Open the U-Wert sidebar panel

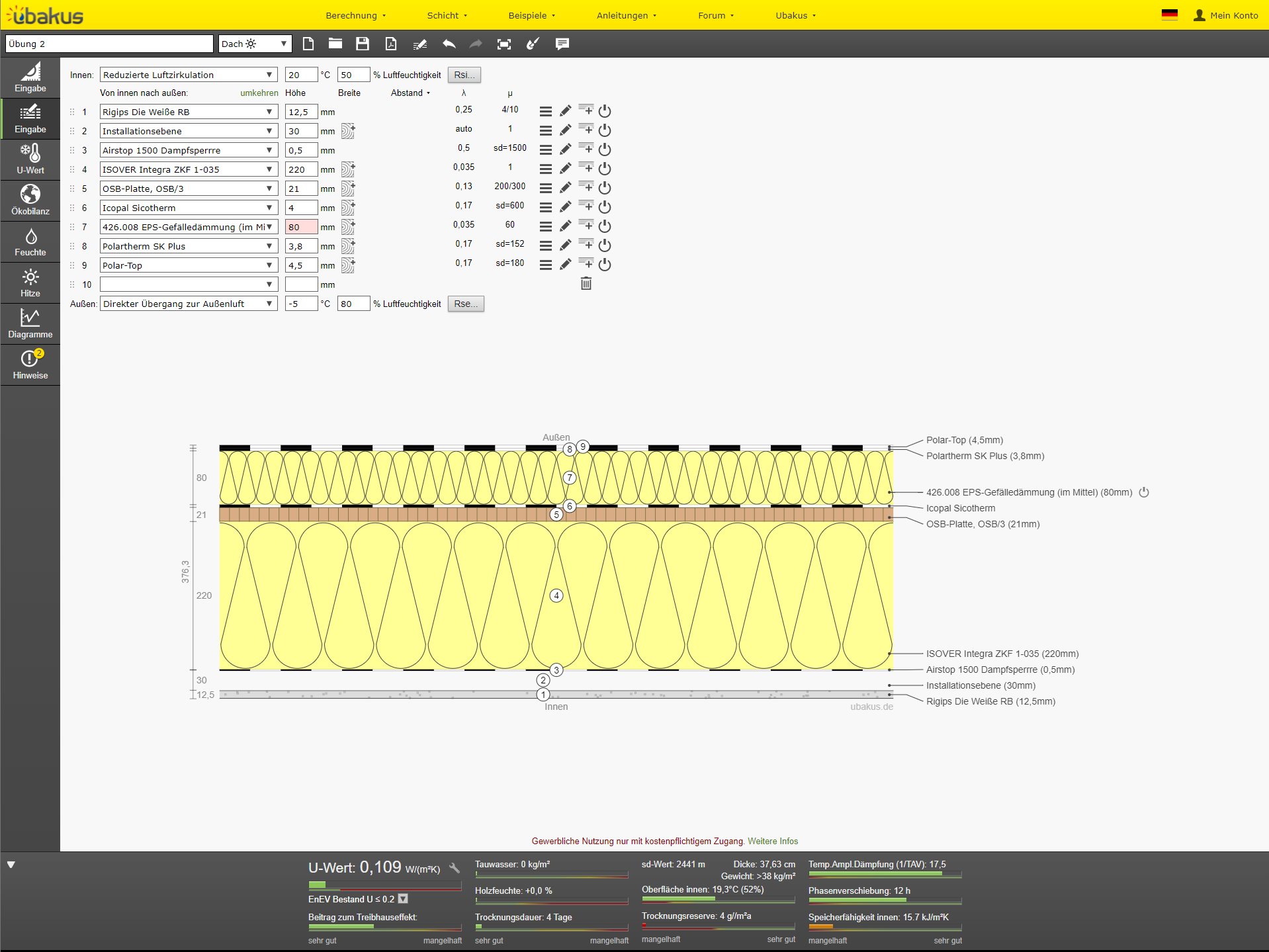pyautogui.click(x=30, y=160)
